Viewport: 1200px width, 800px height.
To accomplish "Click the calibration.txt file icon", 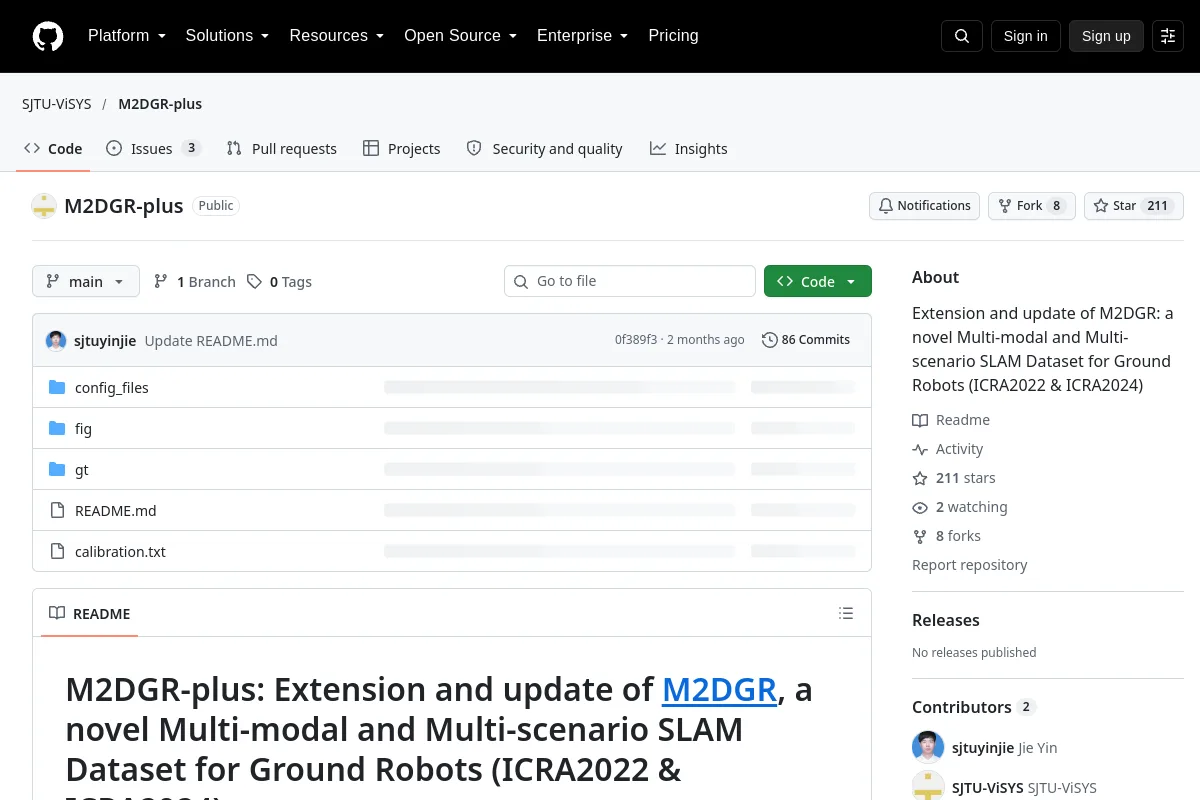I will (57, 551).
